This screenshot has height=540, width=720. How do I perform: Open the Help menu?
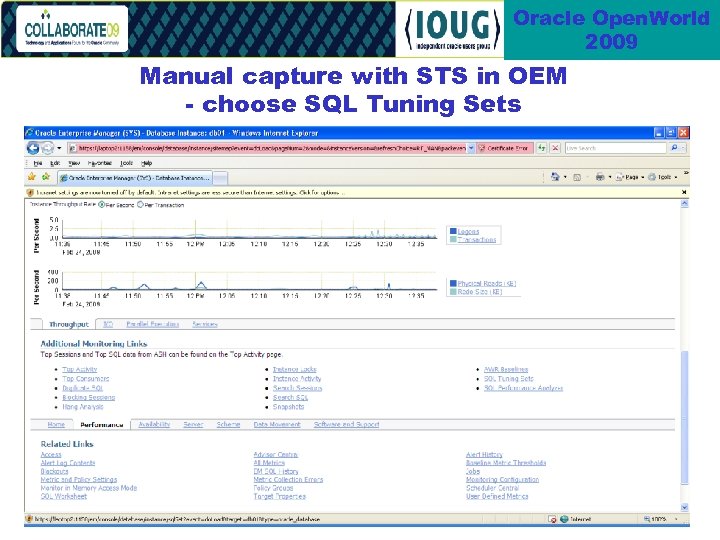(146, 163)
